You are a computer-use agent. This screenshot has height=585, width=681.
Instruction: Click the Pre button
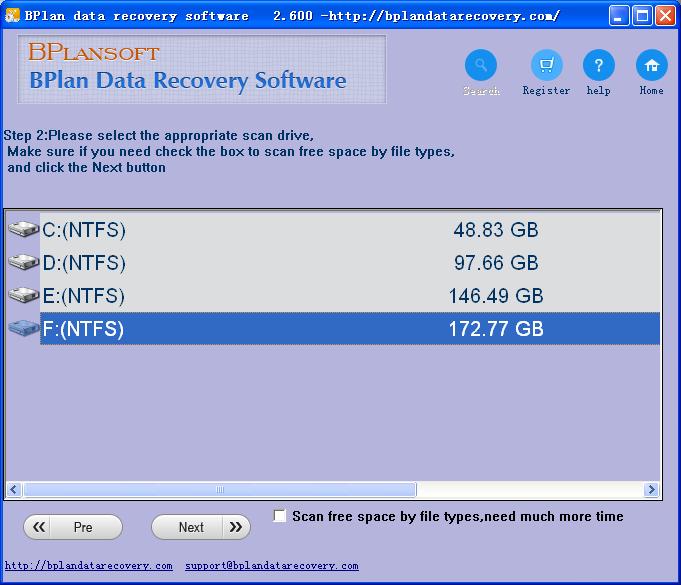[x=73, y=527]
